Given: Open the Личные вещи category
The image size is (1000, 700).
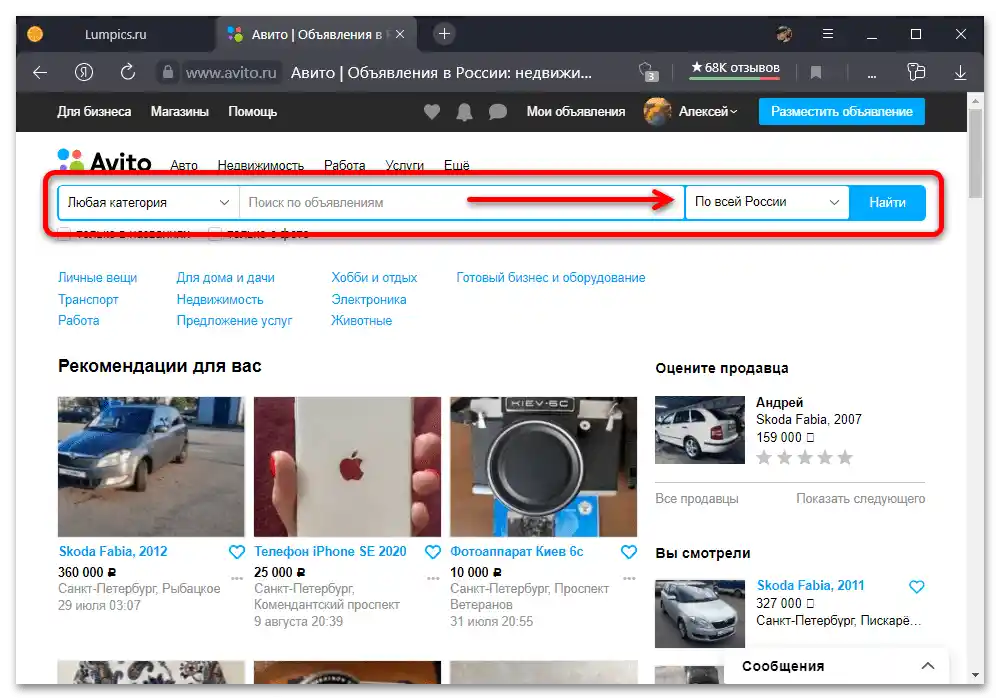Looking at the screenshot, I should click(x=98, y=278).
